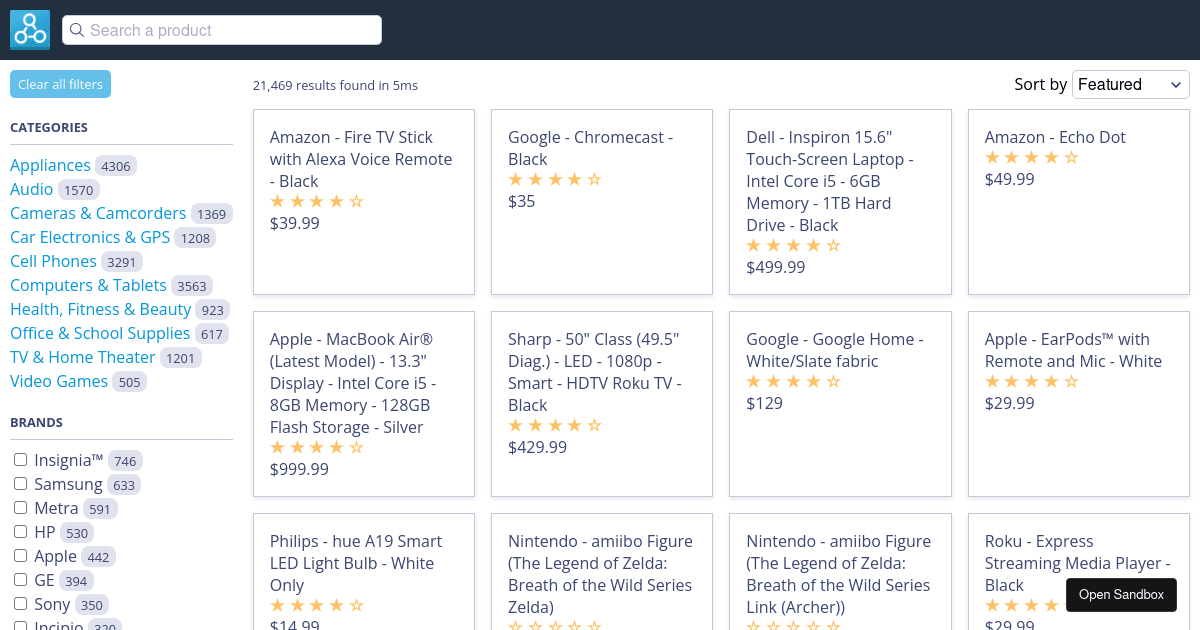Check the Samsung brand checkbox
This screenshot has height=630, width=1200.
click(20, 483)
